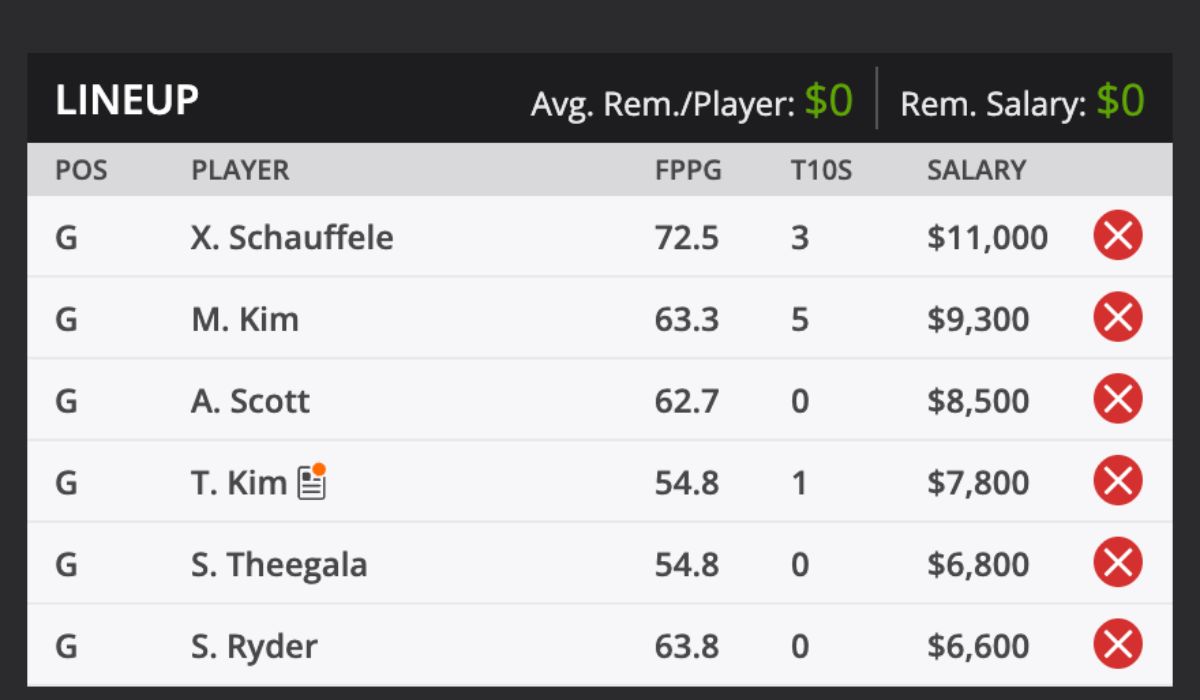Click the LINEUP panel title
The width and height of the screenshot is (1200, 700).
pyautogui.click(x=127, y=100)
